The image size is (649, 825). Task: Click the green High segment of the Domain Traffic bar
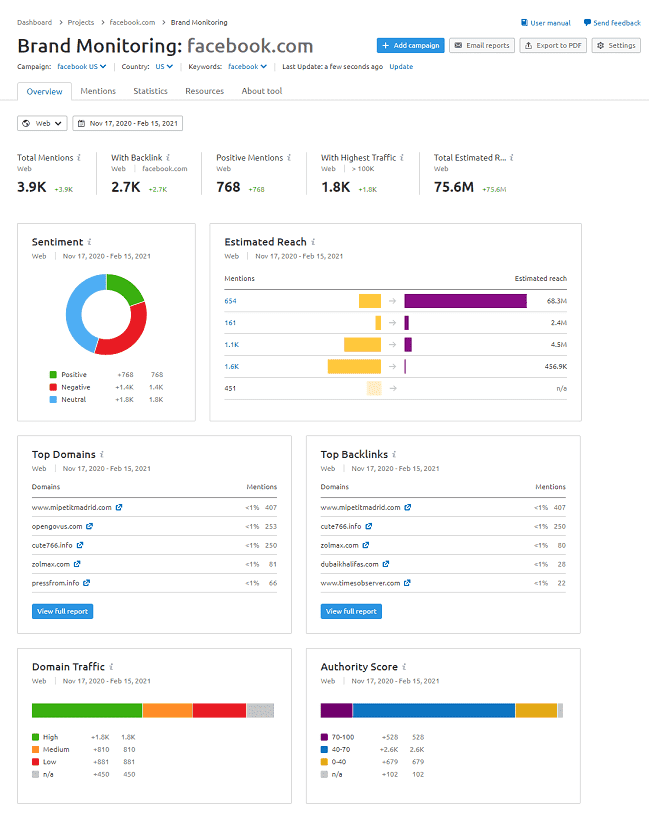87,710
